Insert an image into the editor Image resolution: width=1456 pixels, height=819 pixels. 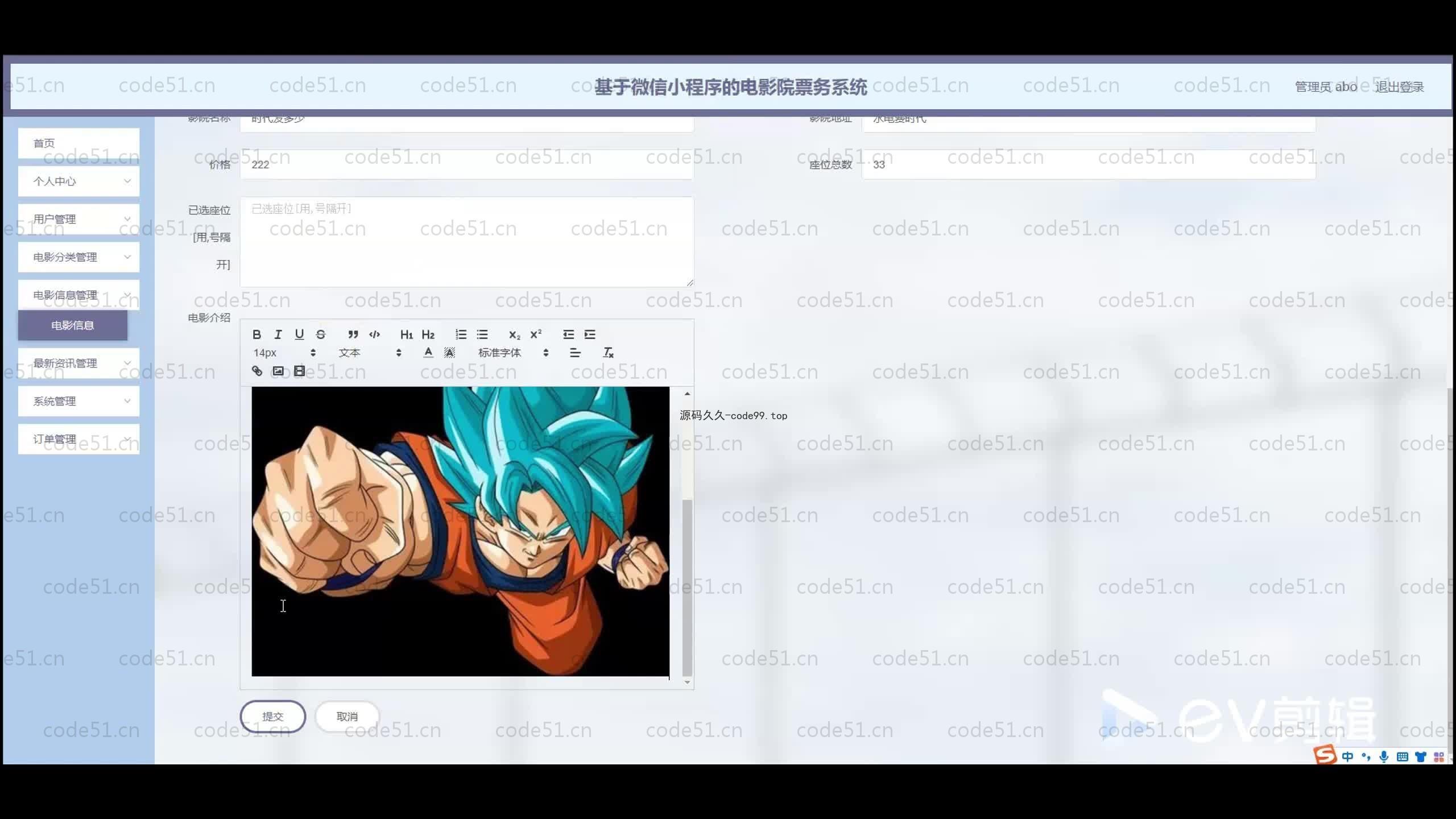pyautogui.click(x=278, y=371)
